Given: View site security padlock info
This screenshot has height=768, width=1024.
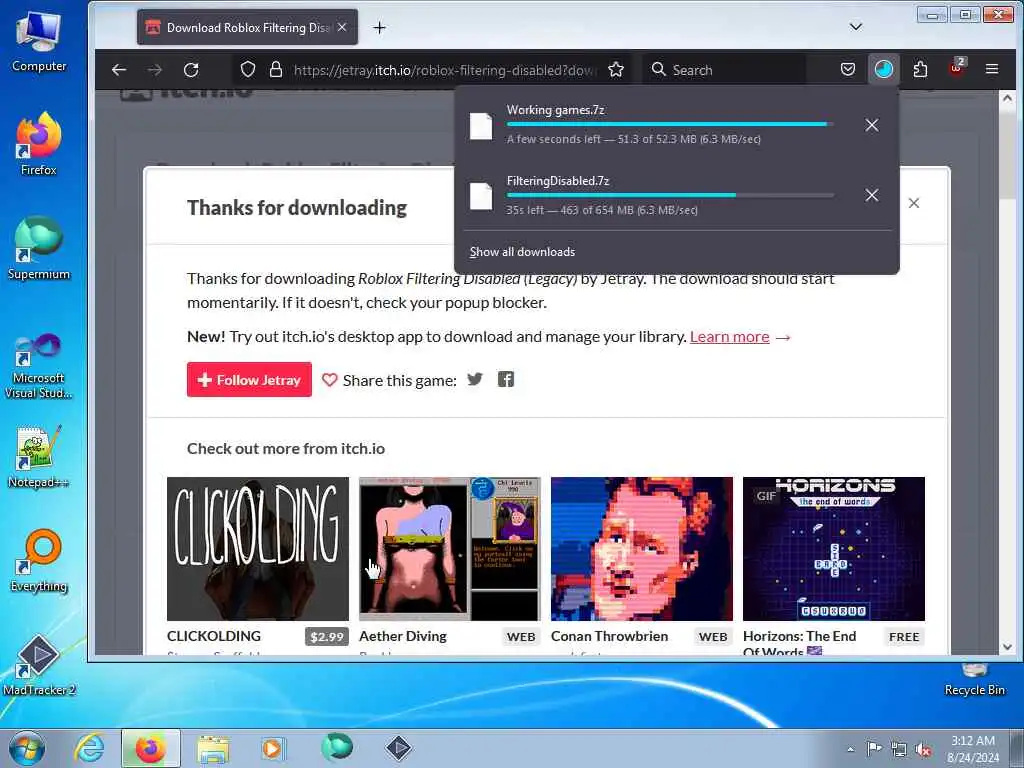Looking at the screenshot, I should coord(276,70).
